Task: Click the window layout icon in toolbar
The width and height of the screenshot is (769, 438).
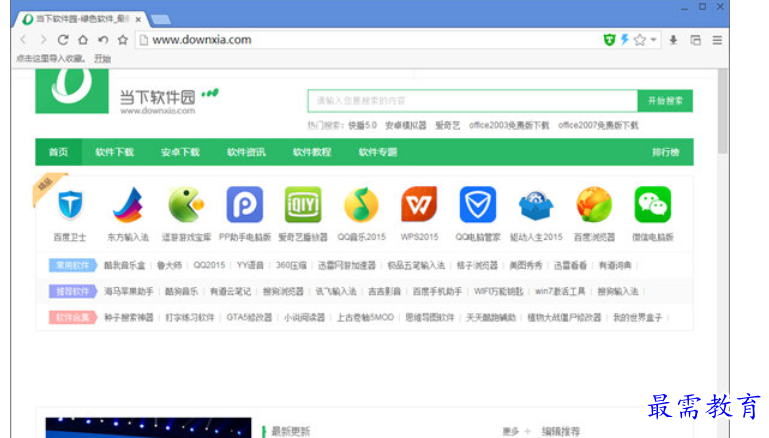Action: coord(695,40)
